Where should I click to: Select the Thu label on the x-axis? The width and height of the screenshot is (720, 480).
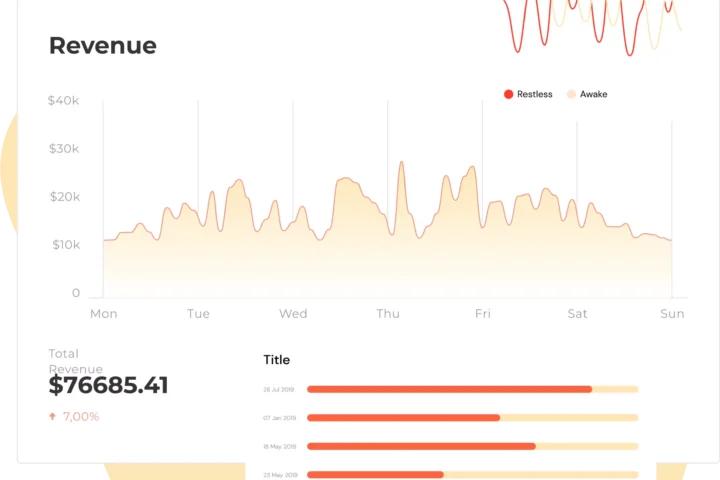point(387,314)
